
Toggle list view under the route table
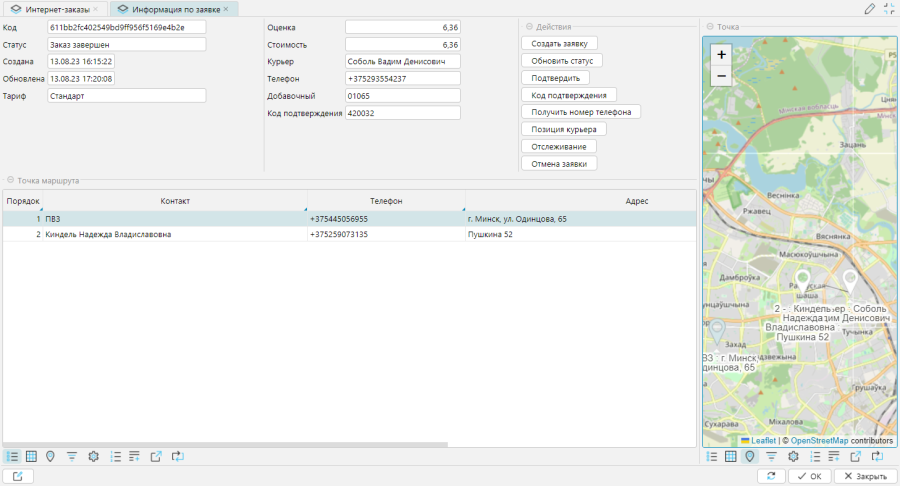13,456
